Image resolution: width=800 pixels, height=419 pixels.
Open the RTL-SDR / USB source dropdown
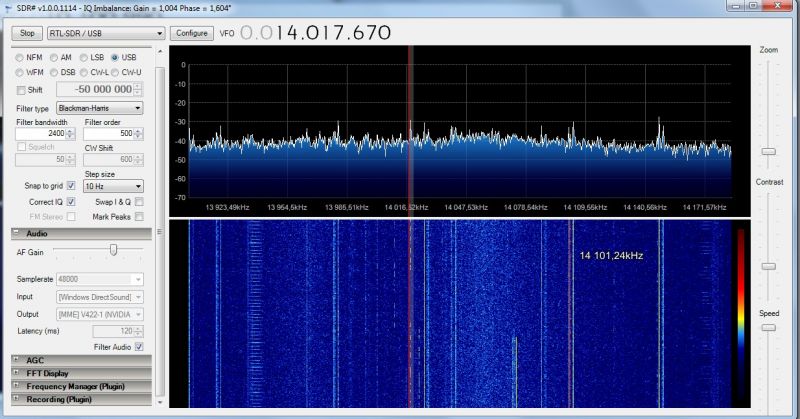[x=106, y=33]
